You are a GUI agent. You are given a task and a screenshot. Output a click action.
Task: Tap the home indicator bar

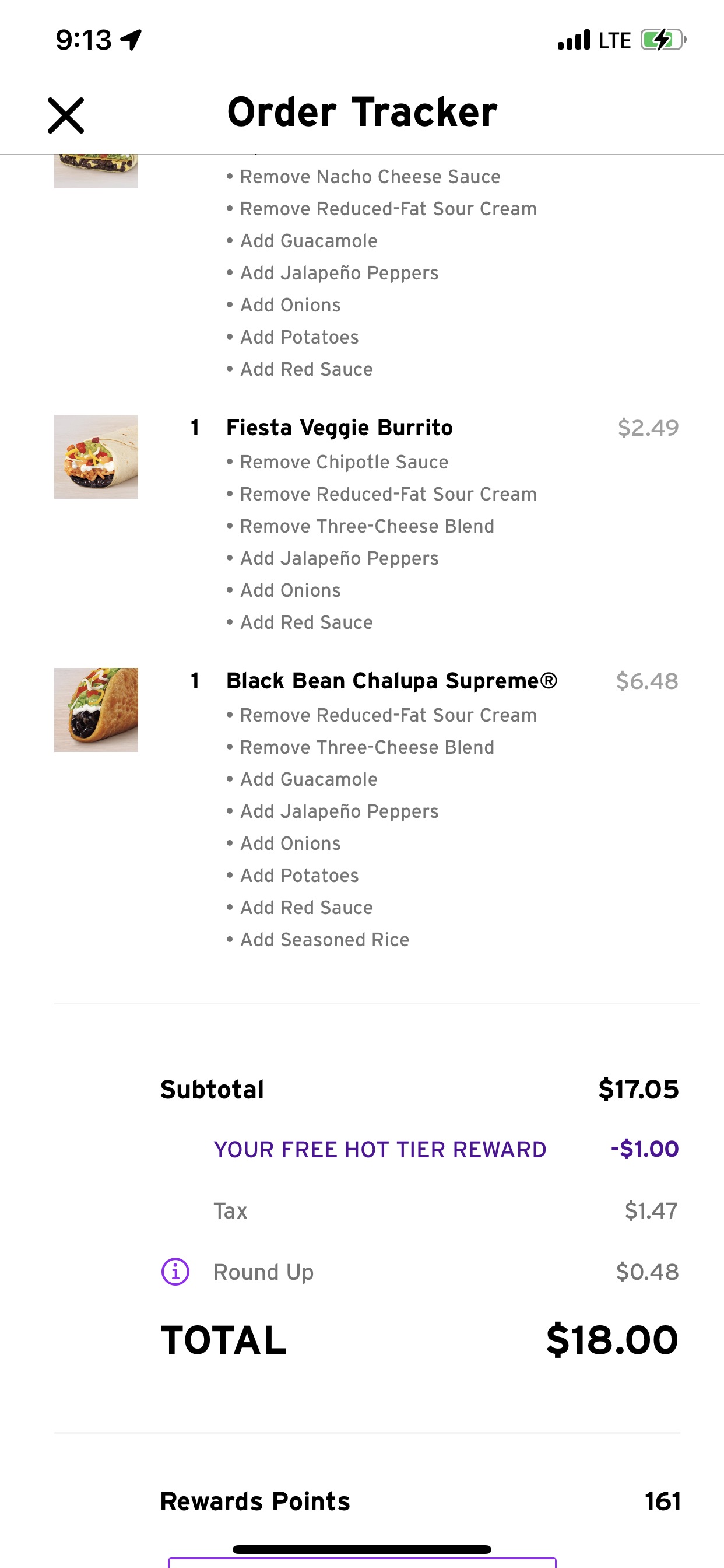362,1549
